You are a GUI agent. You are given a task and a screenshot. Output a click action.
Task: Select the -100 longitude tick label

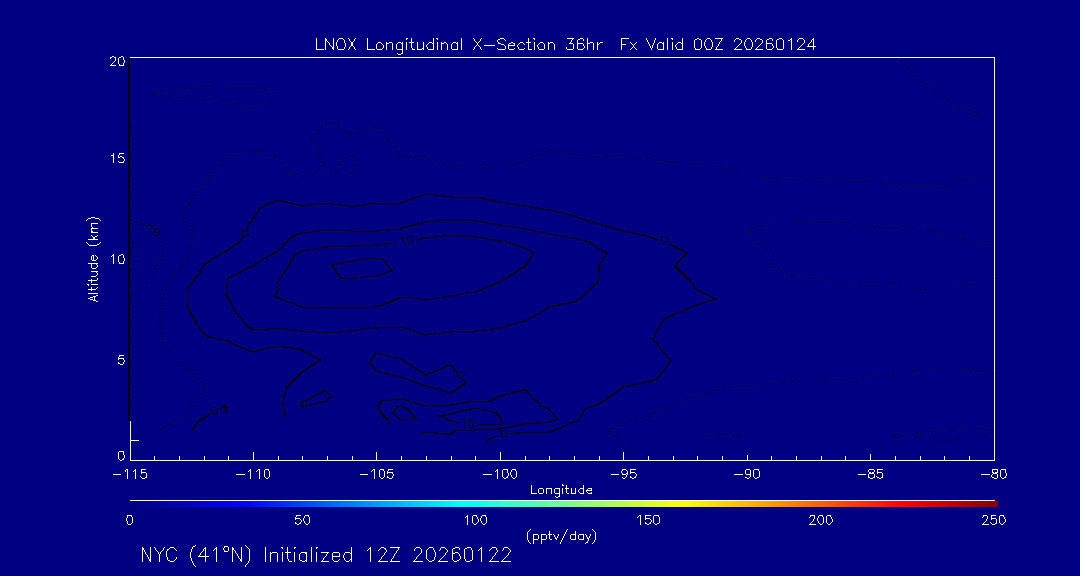(x=499, y=474)
